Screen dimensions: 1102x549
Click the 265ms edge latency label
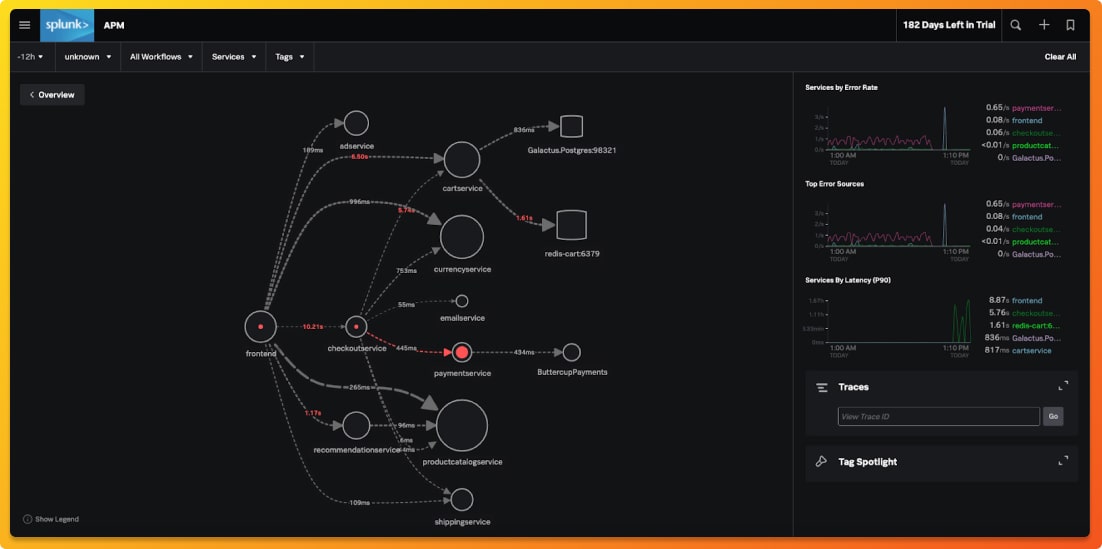pyautogui.click(x=360, y=387)
